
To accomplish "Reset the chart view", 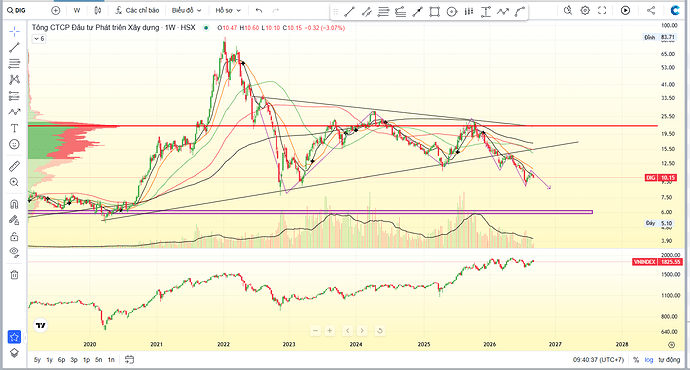I will tap(380, 330).
